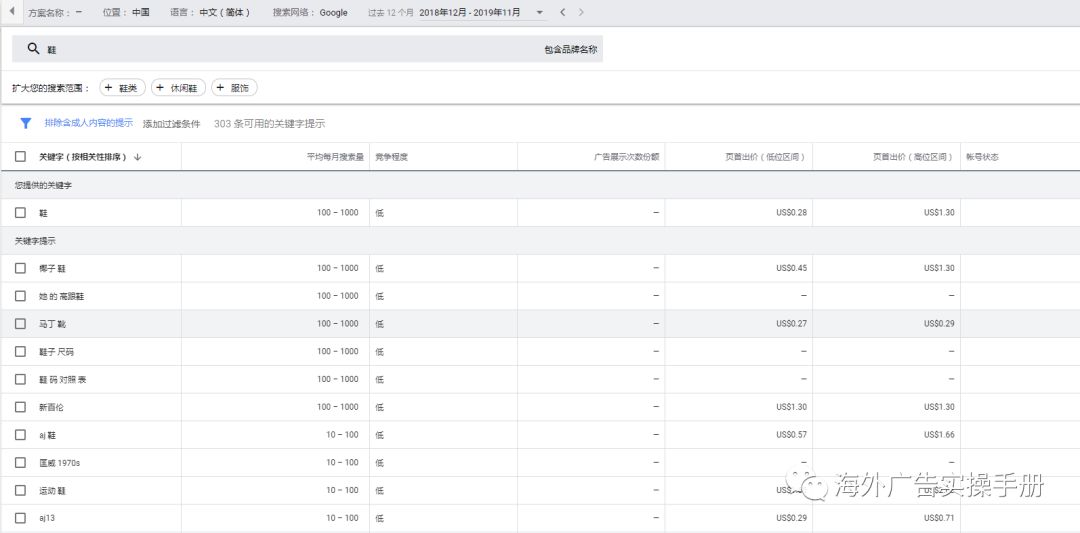Sort by 页首出价(低位区间) column header
Screen dimensions: 1080x533
(765, 157)
